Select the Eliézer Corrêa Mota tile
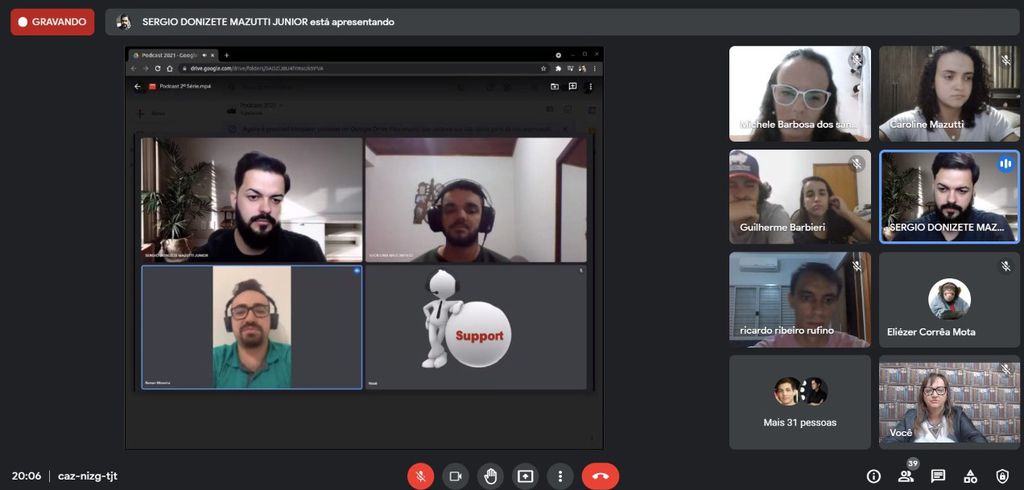Viewport: 1024px width, 490px height. click(949, 300)
